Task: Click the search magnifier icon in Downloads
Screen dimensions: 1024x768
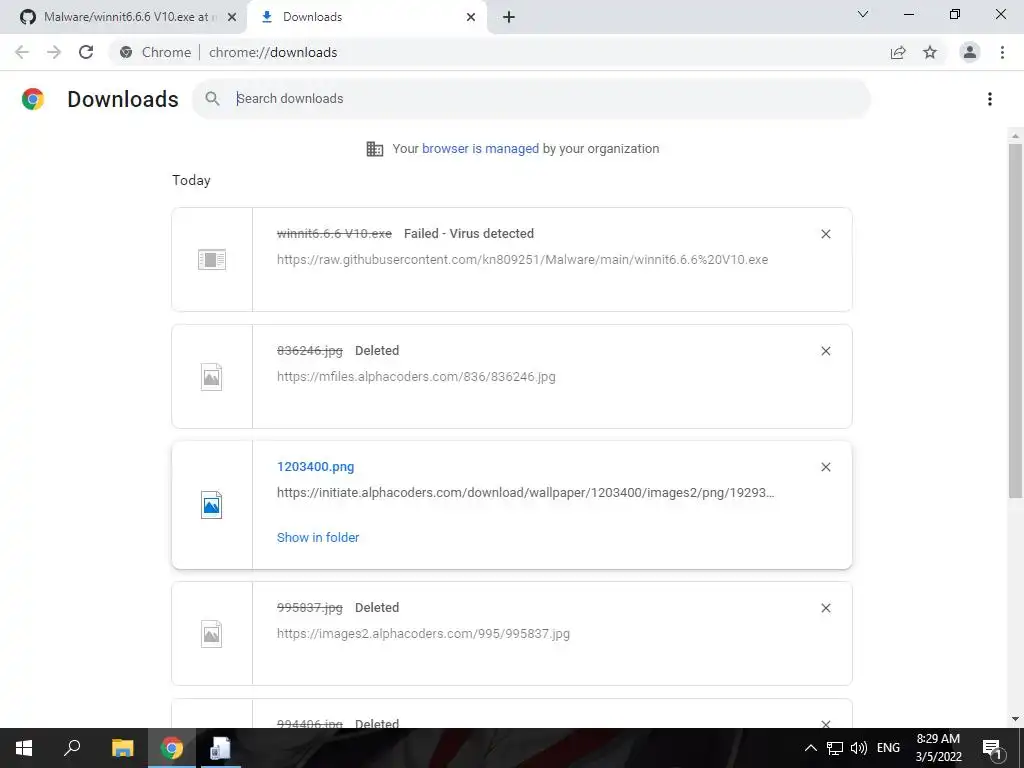Action: 212,99
